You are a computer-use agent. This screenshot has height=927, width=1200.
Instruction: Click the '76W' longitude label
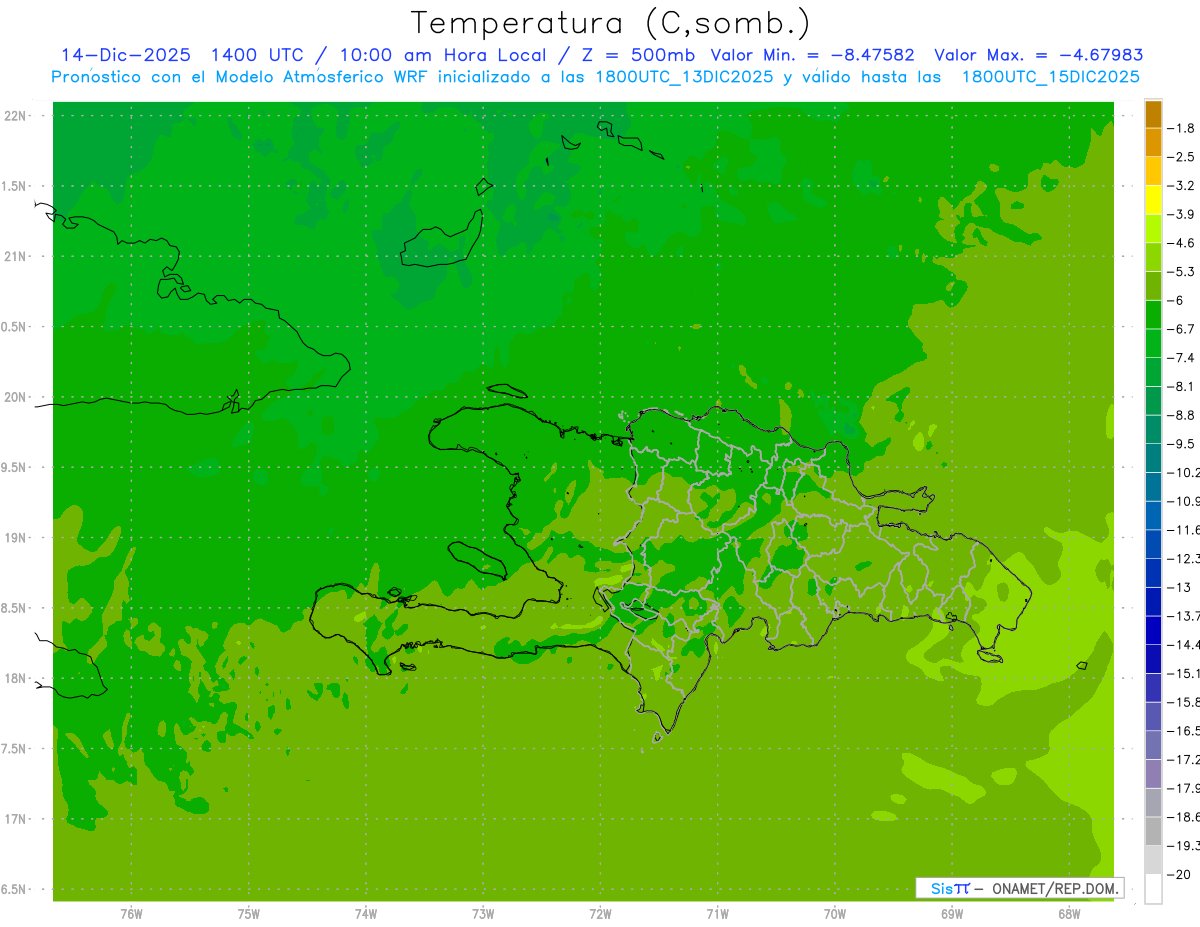coord(131,914)
